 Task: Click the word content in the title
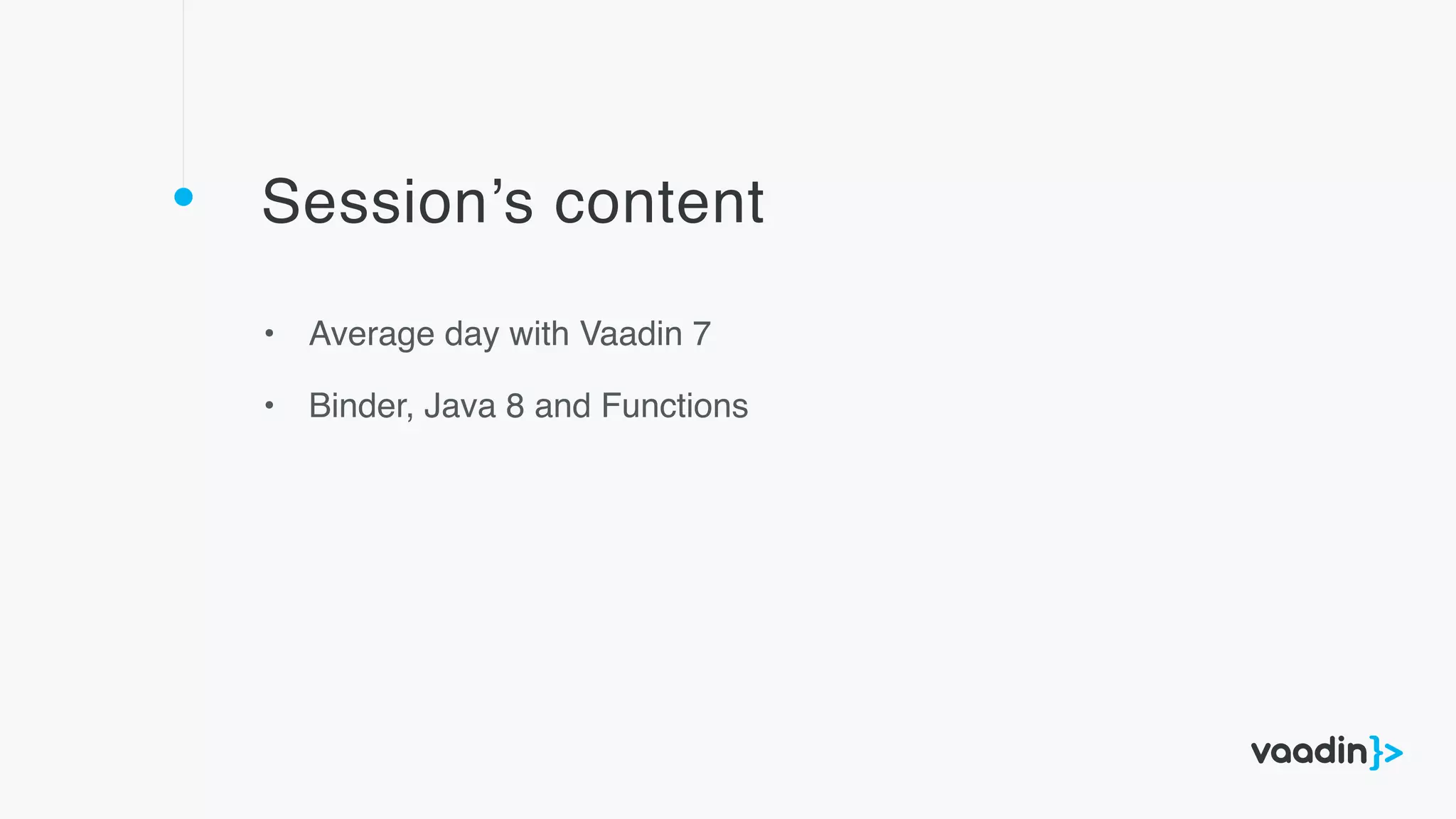(x=658, y=202)
